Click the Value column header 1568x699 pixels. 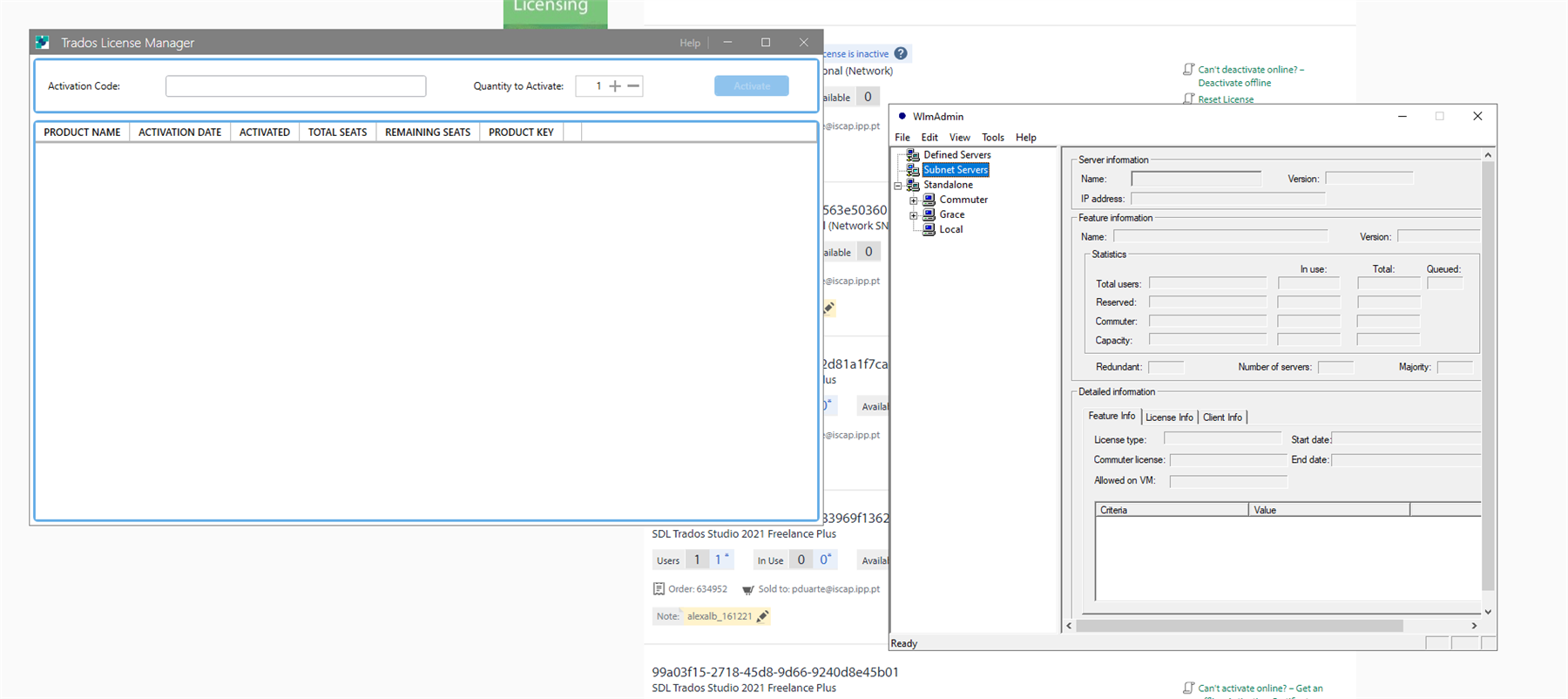[x=1329, y=510]
